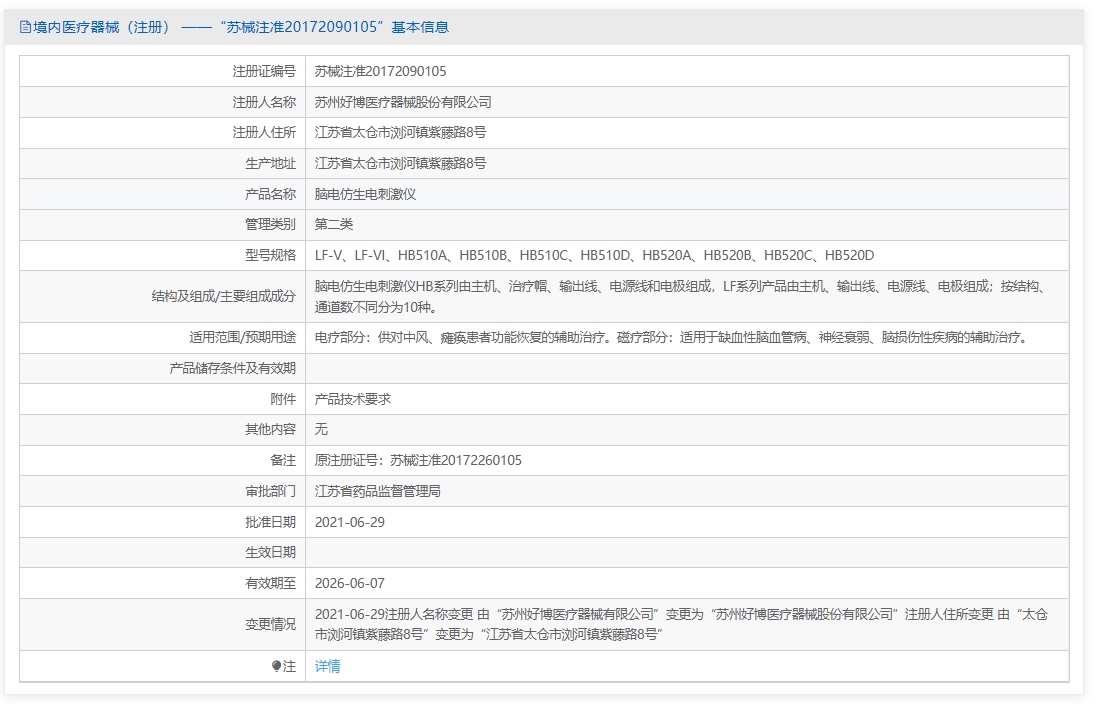The width and height of the screenshot is (1104, 704).
Task: Click the bulb icon beside 注
Action: (276, 666)
